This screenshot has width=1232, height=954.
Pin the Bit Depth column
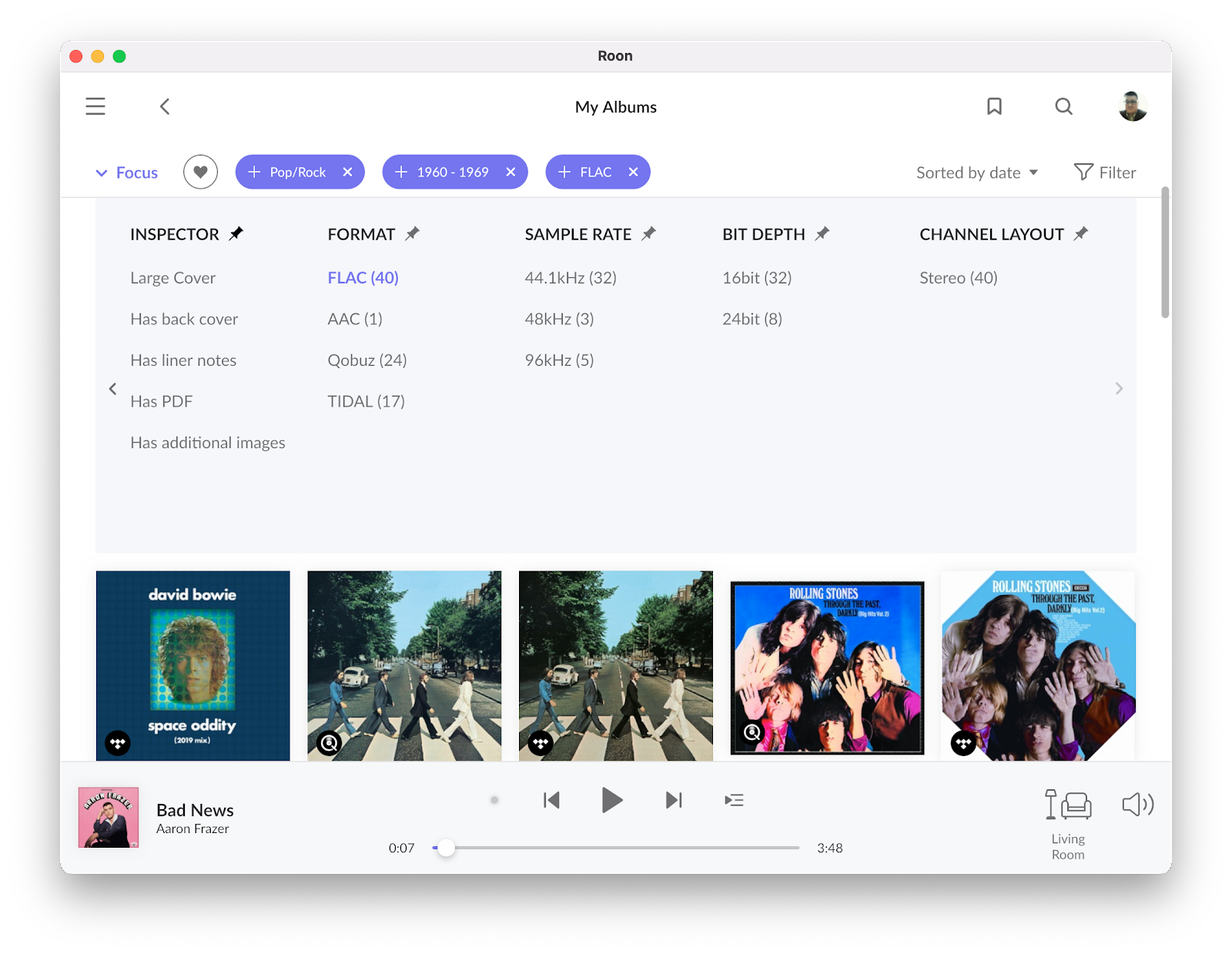pyautogui.click(x=822, y=233)
